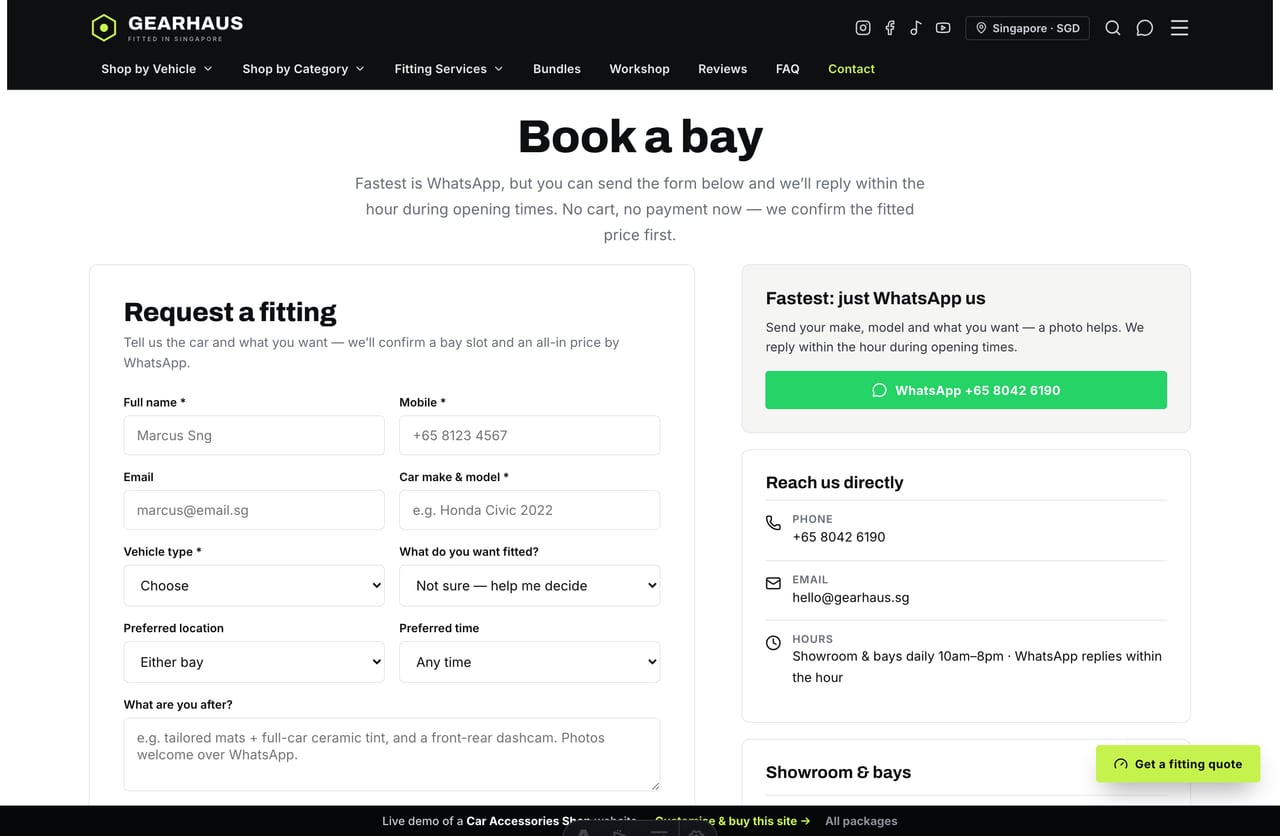The height and width of the screenshot is (836, 1280).
Task: Focus the Car make & model field
Action: coord(529,510)
